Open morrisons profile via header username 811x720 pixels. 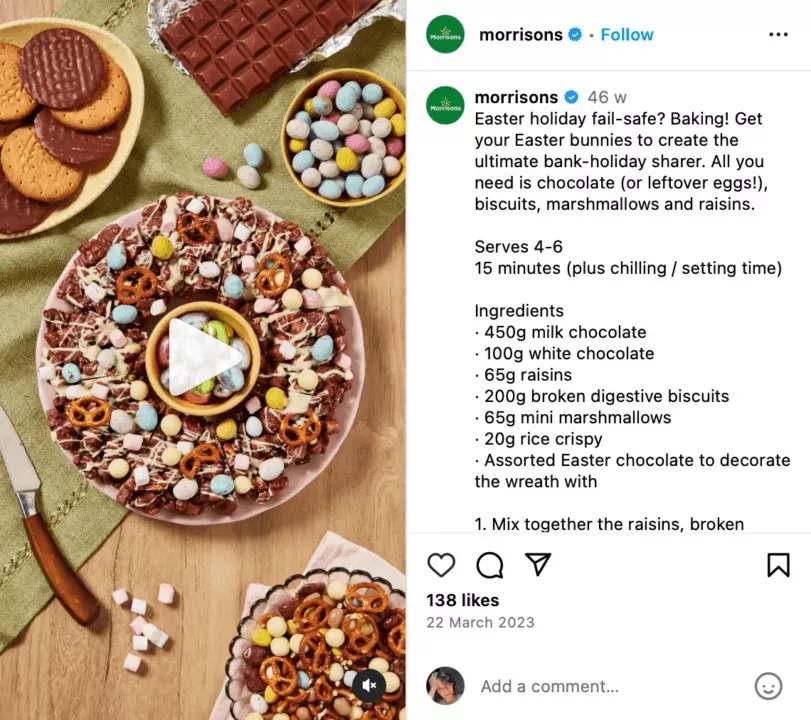524,34
